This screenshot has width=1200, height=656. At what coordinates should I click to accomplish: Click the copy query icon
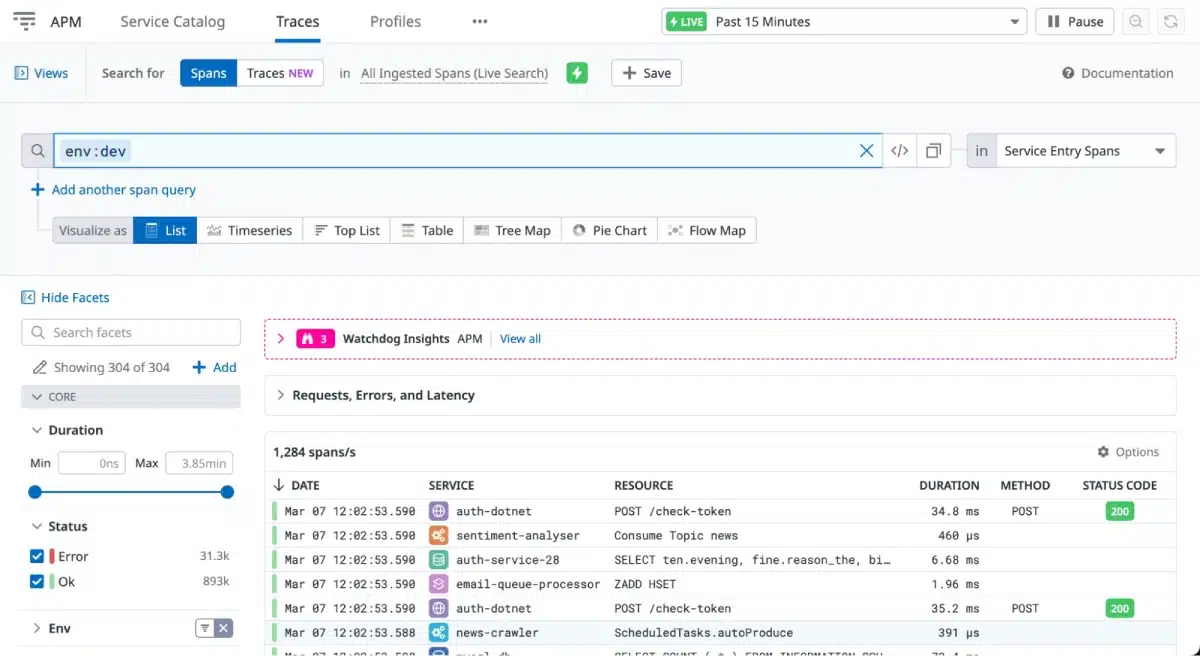point(933,151)
